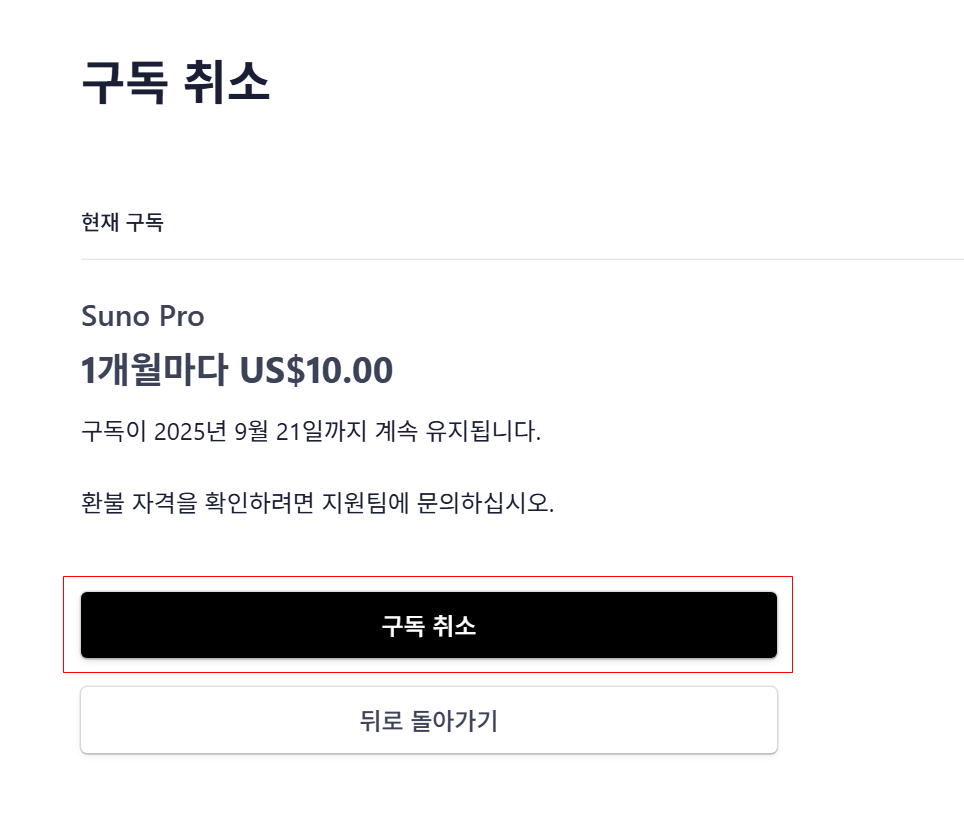The width and height of the screenshot is (964, 815).
Task: Click the 1개월마다 US$10.00 price text
Action: (237, 370)
